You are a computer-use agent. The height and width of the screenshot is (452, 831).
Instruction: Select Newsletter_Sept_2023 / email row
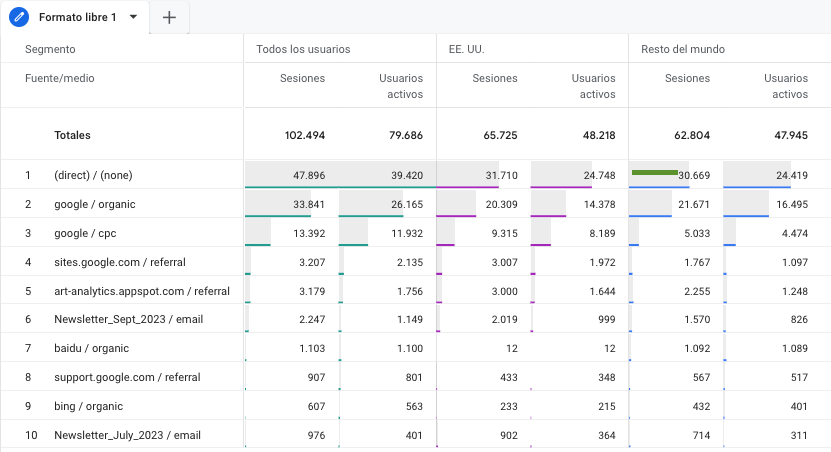click(x=127, y=320)
